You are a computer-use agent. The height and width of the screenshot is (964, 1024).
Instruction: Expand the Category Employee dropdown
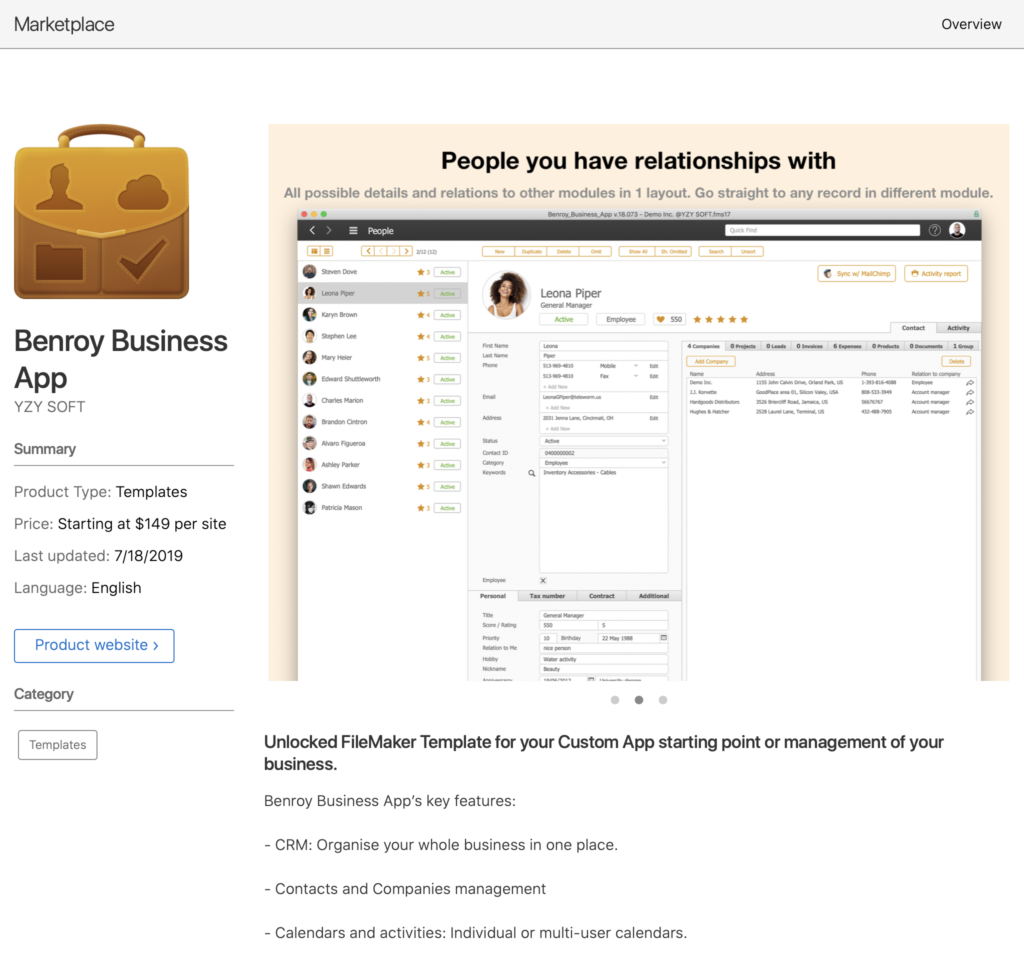tap(662, 463)
